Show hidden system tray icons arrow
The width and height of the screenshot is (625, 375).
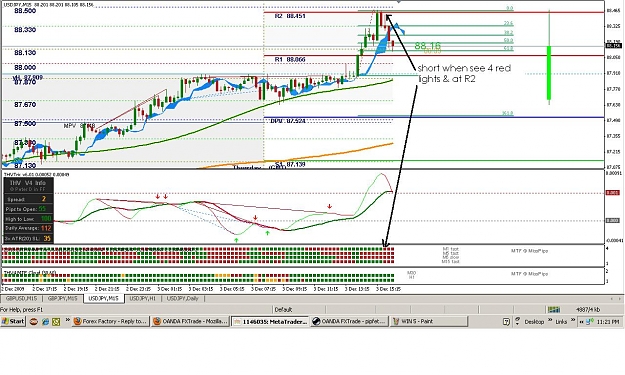(581, 322)
